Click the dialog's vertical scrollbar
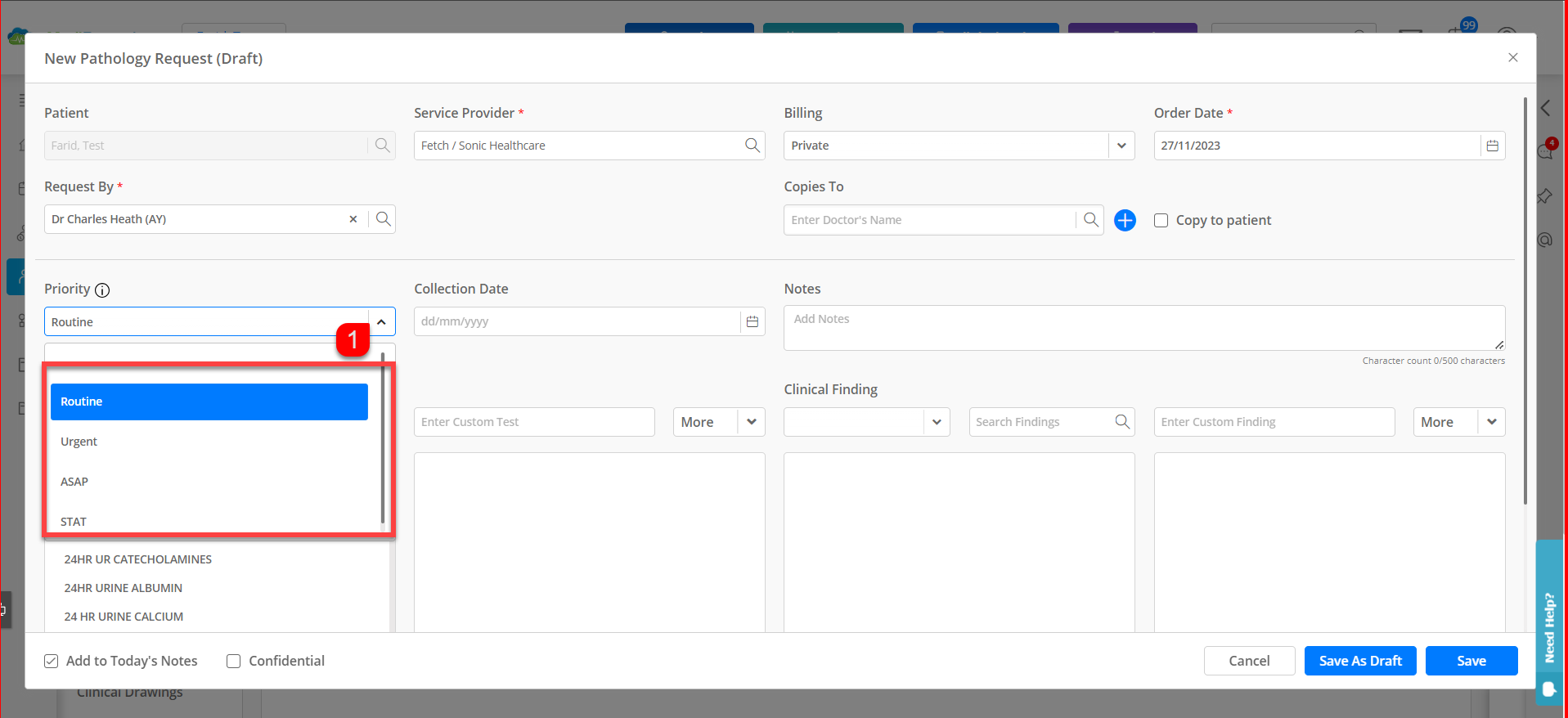This screenshot has height=718, width=1568. click(x=1525, y=301)
